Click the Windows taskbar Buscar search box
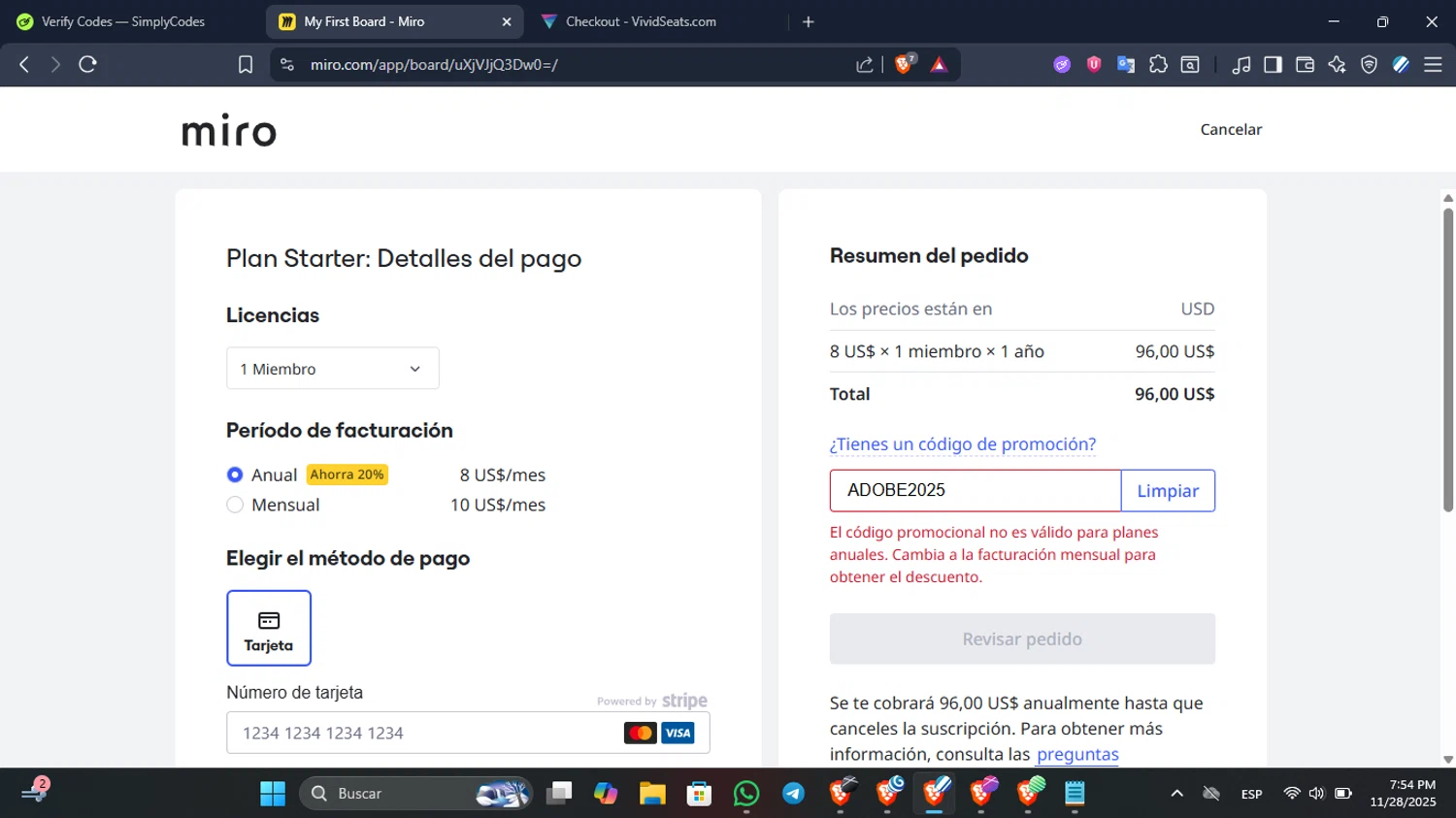This screenshot has width=1456, height=818. coord(415,794)
